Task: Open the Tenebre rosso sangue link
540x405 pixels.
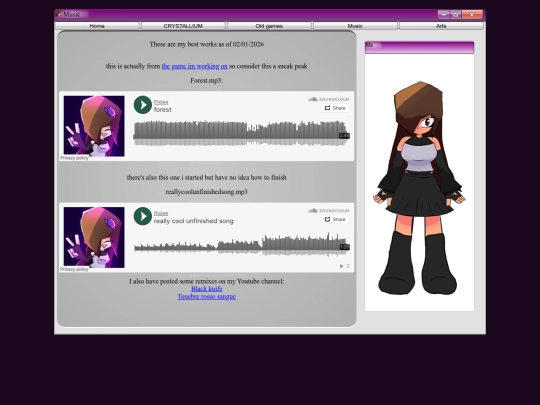Action: 207,297
